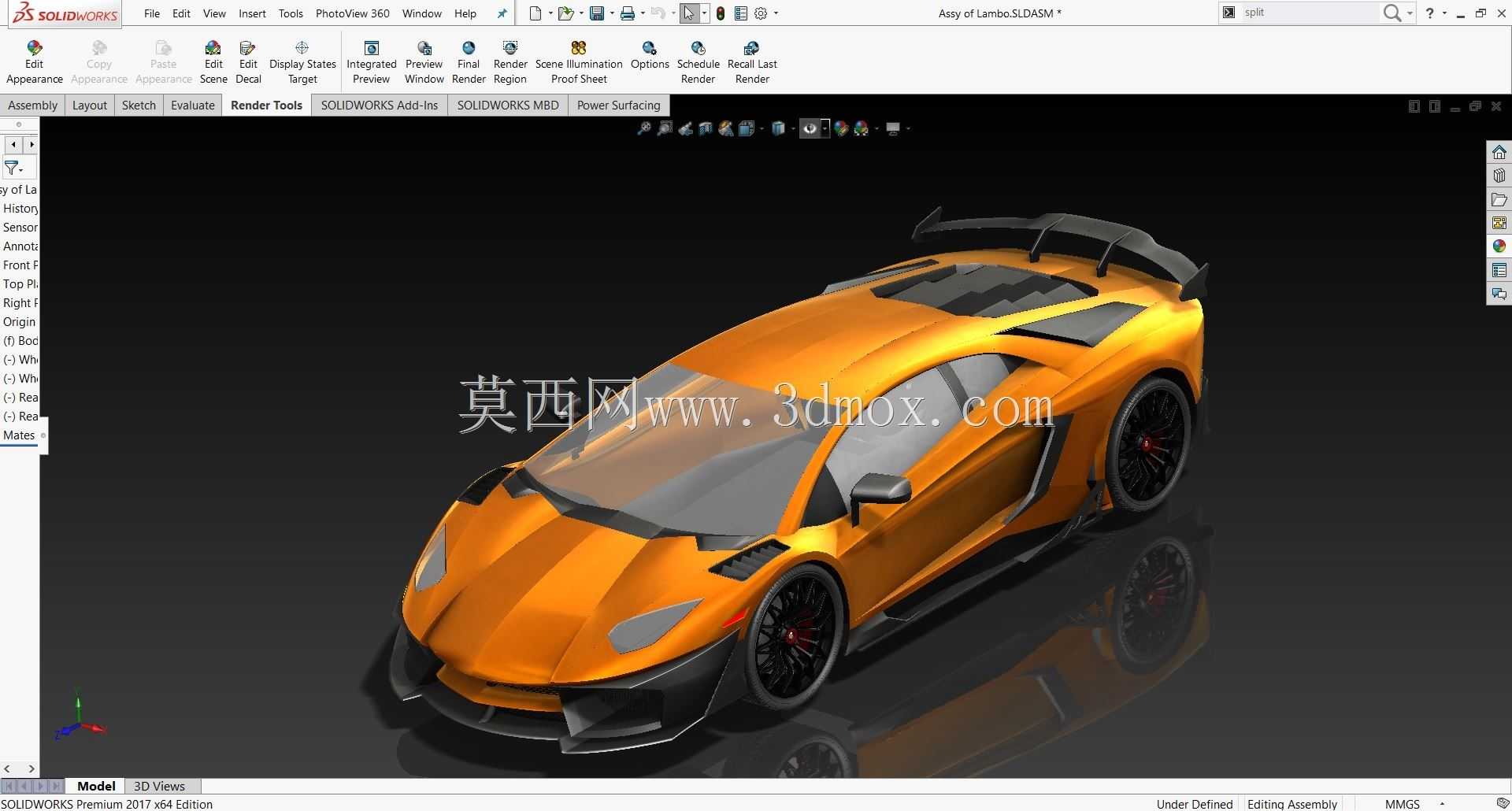Viewport: 1512px width, 811px height.
Task: Click the New document icon
Action: [x=535, y=13]
